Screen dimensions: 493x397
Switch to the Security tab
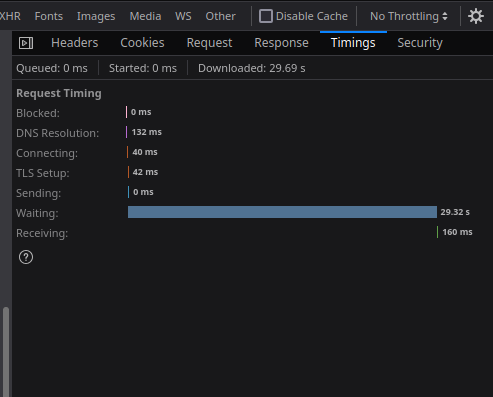(x=420, y=43)
